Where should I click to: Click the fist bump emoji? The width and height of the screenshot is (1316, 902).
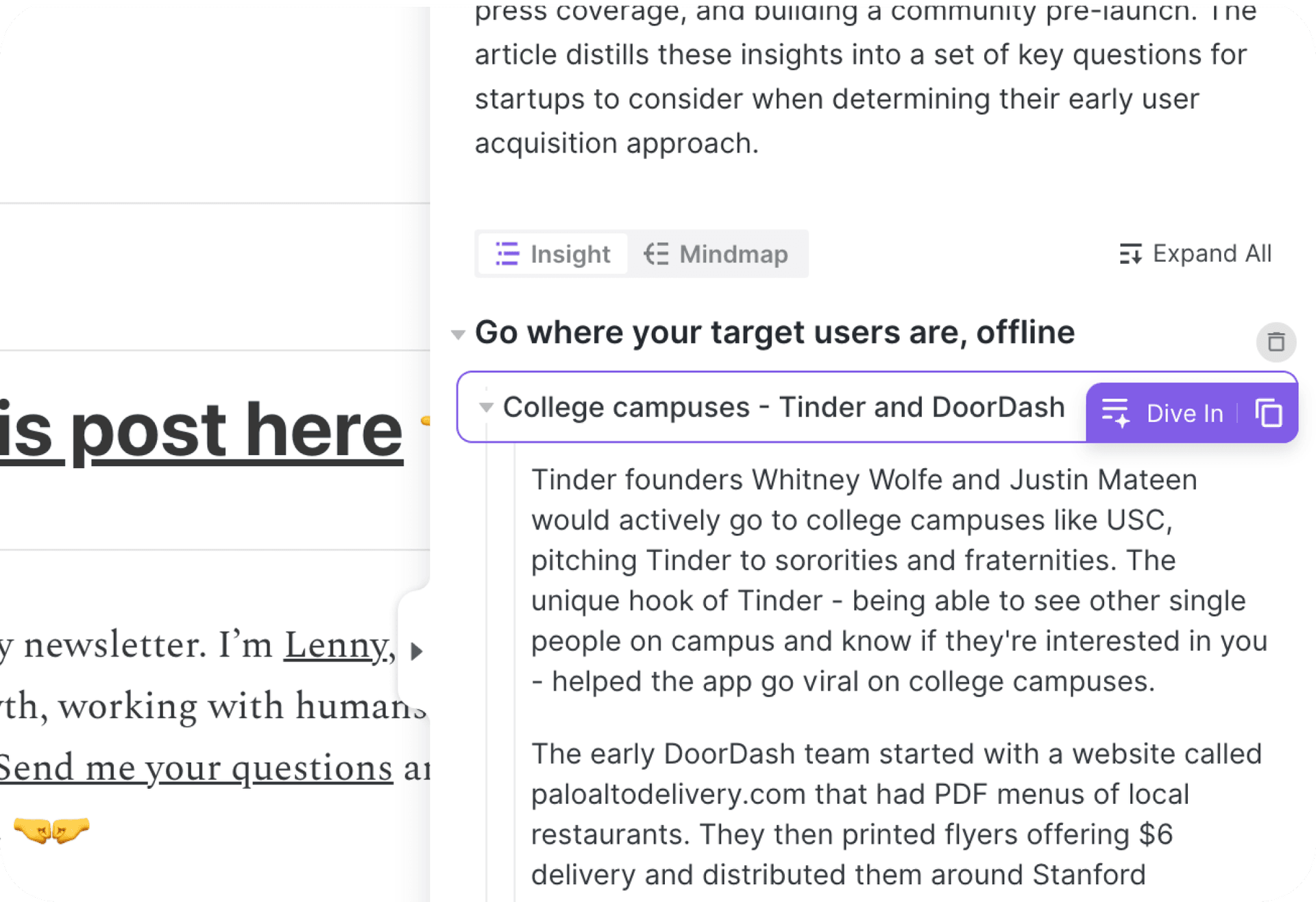click(51, 830)
